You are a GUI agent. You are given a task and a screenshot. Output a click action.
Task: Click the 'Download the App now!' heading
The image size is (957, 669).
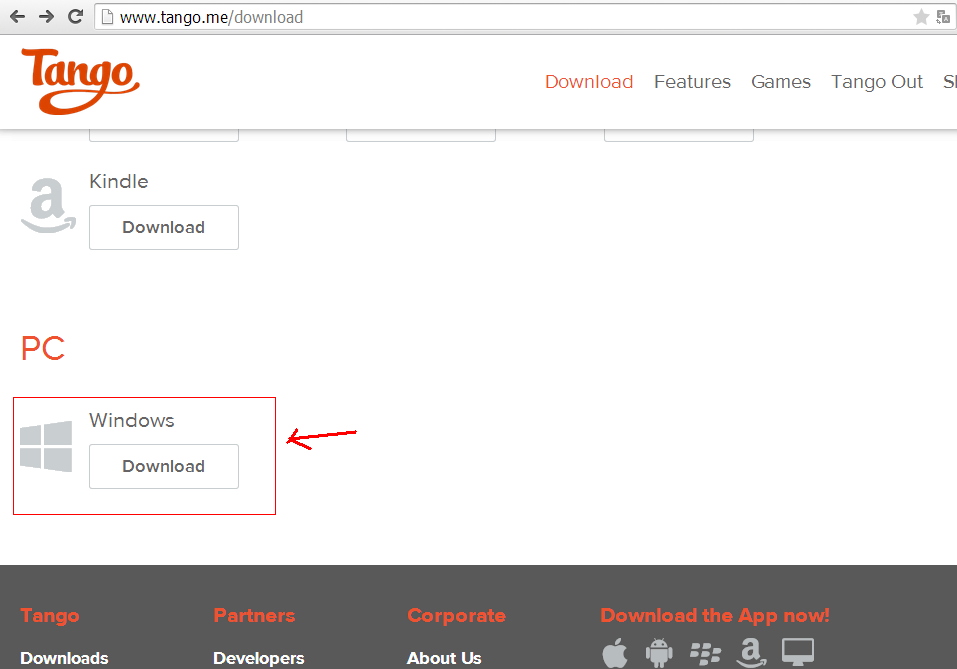[x=715, y=616]
